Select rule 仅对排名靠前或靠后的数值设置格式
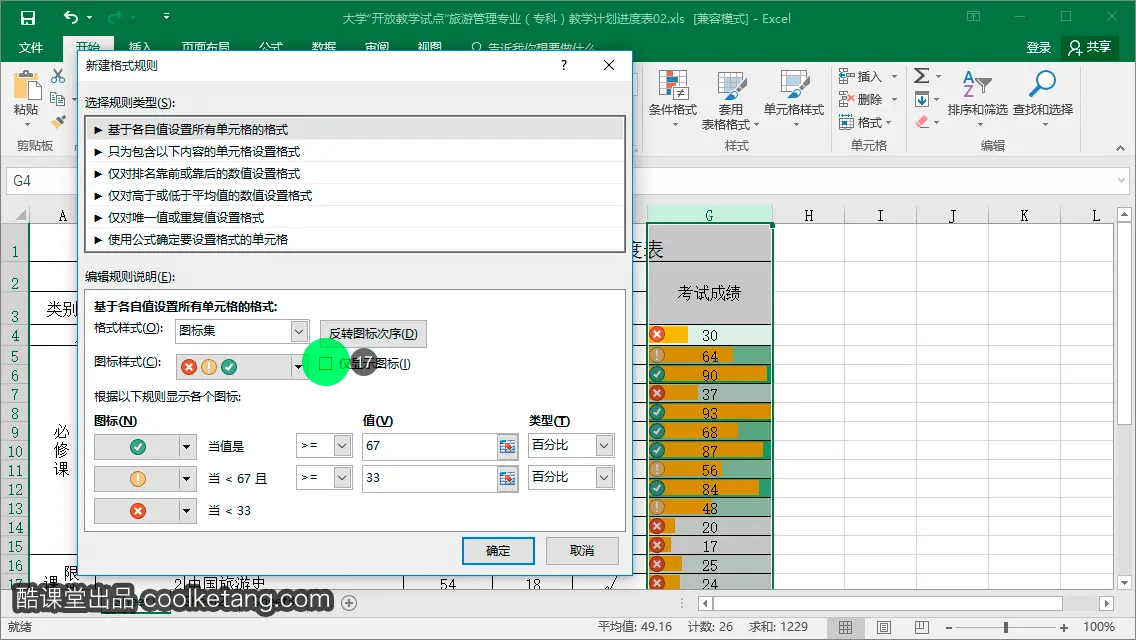This screenshot has width=1136, height=640. coord(355,173)
